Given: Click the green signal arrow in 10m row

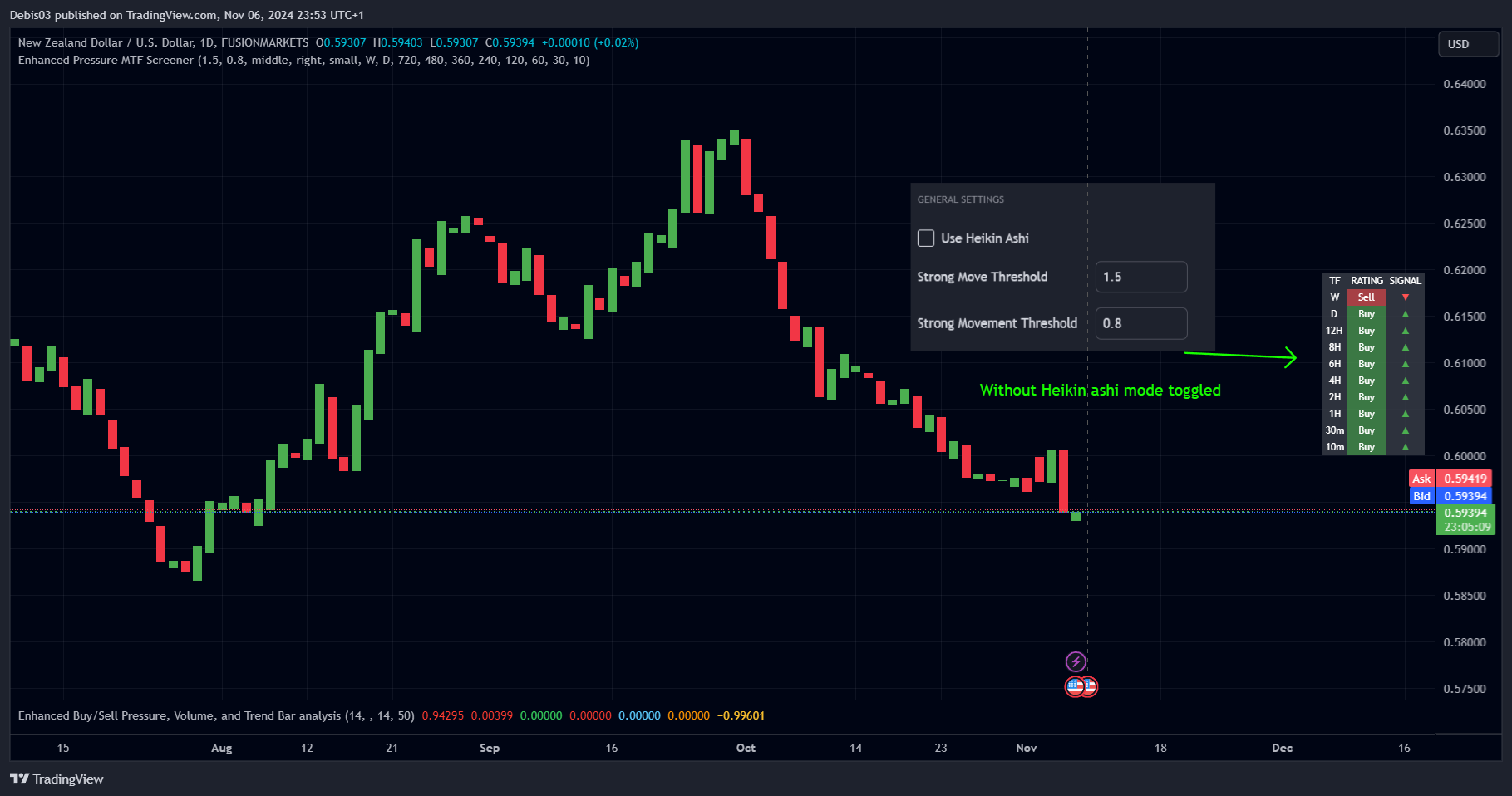Looking at the screenshot, I should pos(1406,447).
